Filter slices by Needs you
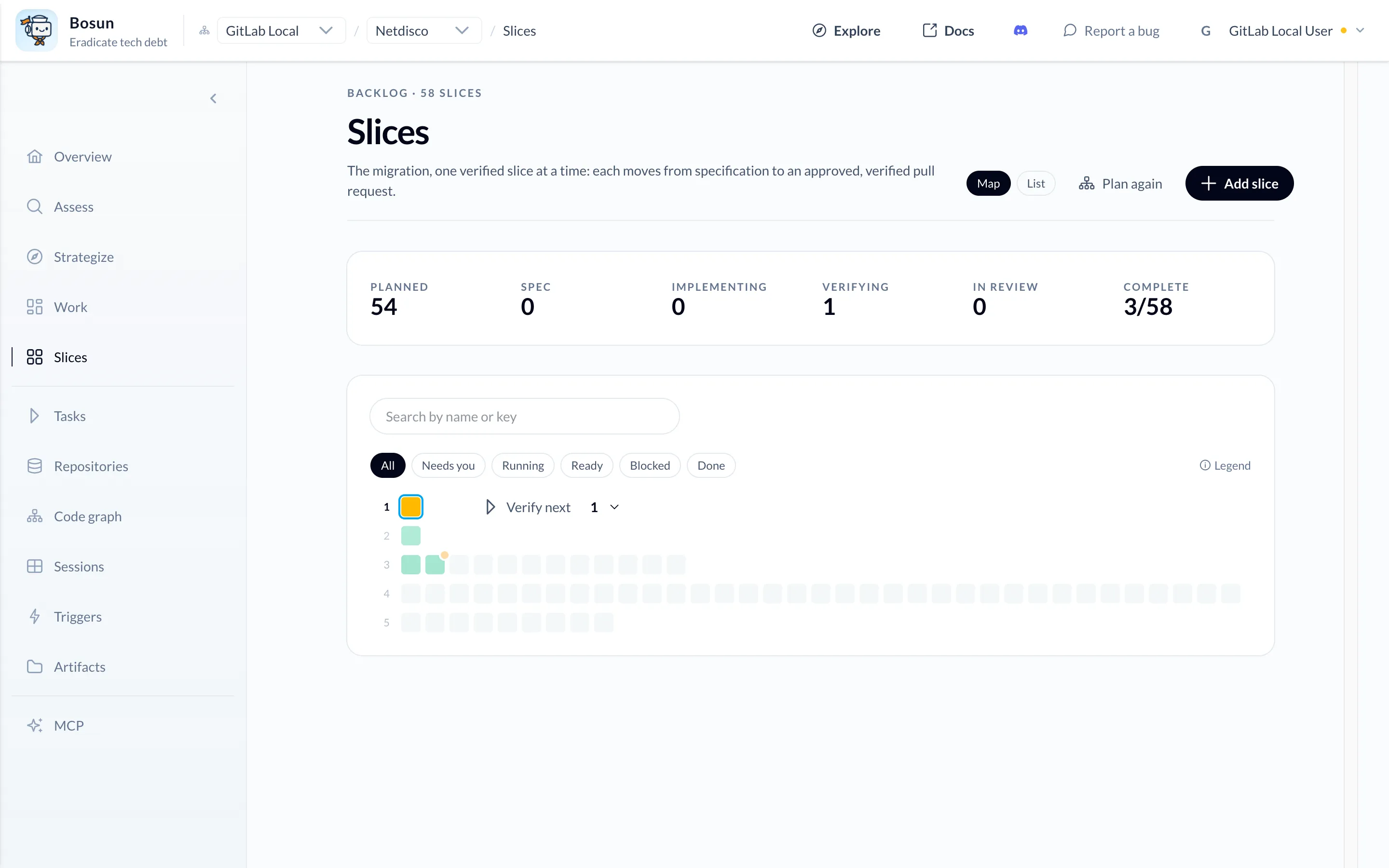Image resolution: width=1389 pixels, height=868 pixels. (448, 465)
